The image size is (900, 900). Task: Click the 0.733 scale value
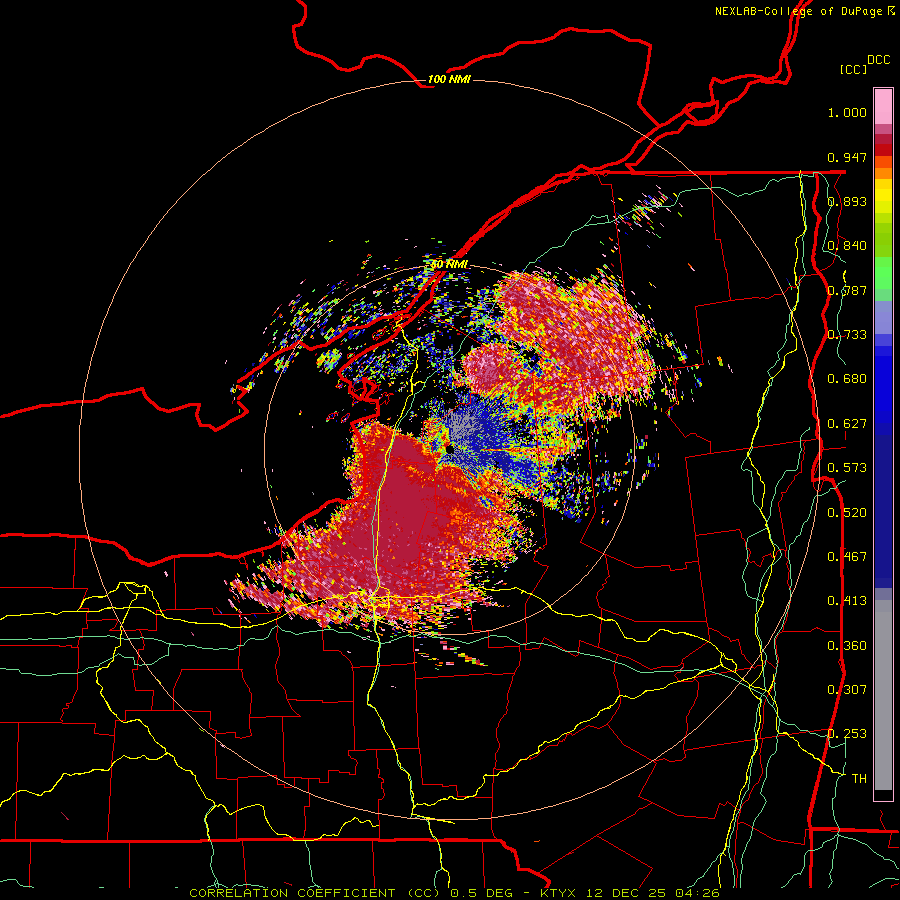(x=847, y=335)
